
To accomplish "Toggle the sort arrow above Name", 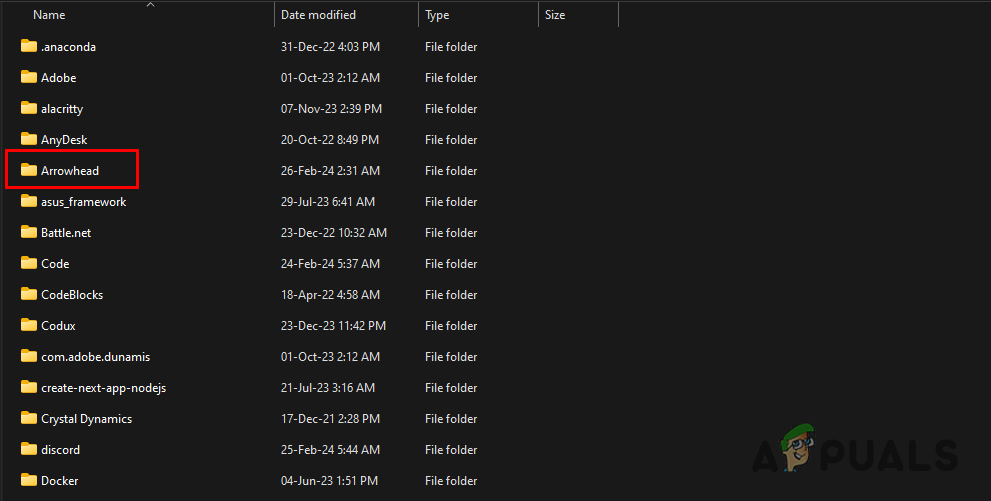I will point(150,5).
